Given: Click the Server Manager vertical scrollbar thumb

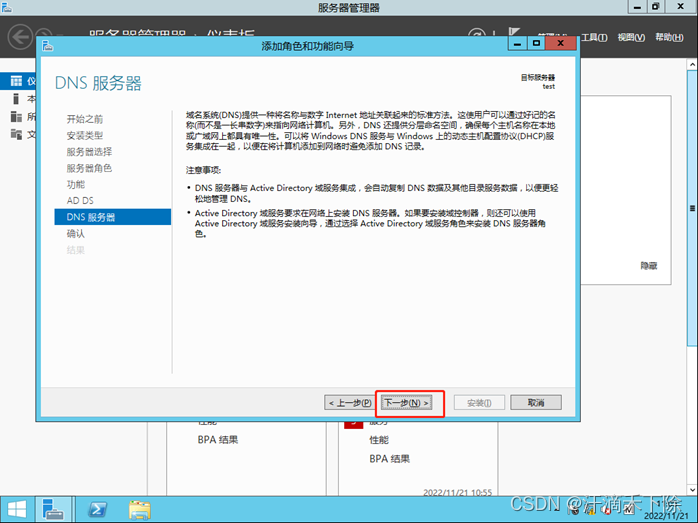Looking at the screenshot, I should (x=692, y=207).
